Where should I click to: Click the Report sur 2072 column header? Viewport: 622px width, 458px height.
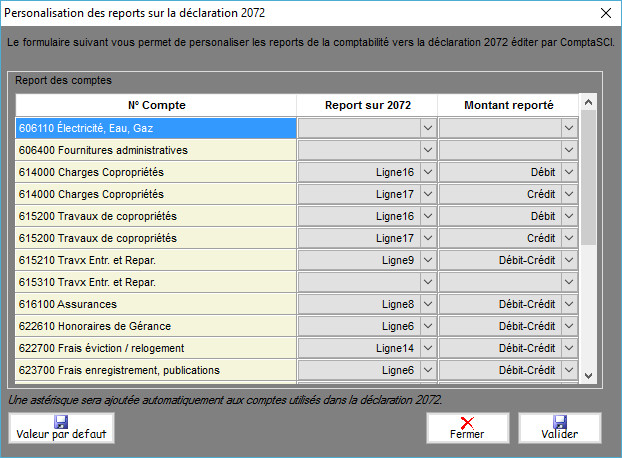click(x=367, y=105)
